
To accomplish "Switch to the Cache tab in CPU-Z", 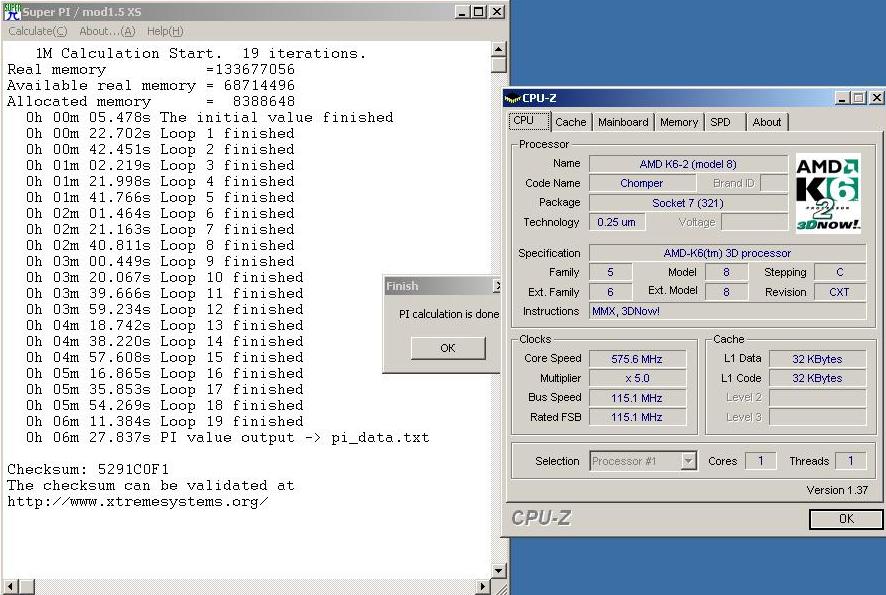I will (571, 122).
